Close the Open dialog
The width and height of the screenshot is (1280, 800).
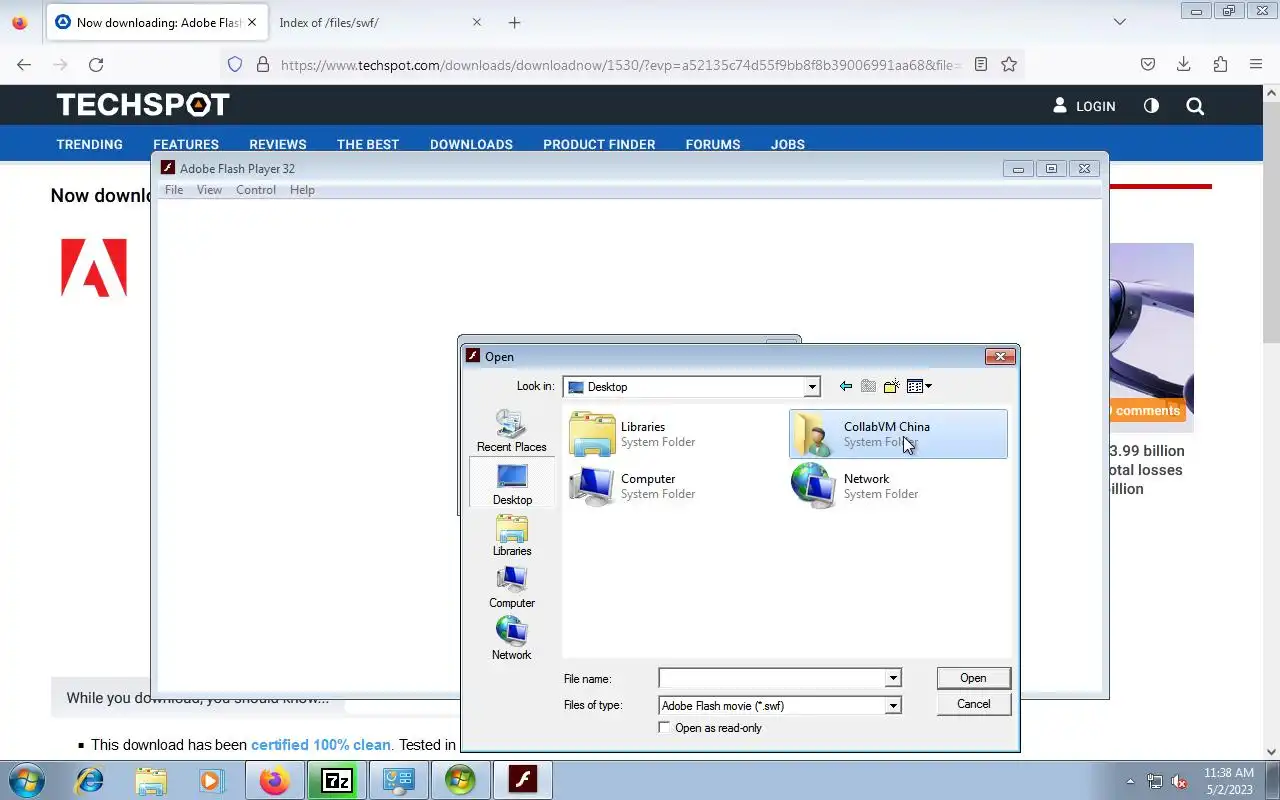(1000, 356)
